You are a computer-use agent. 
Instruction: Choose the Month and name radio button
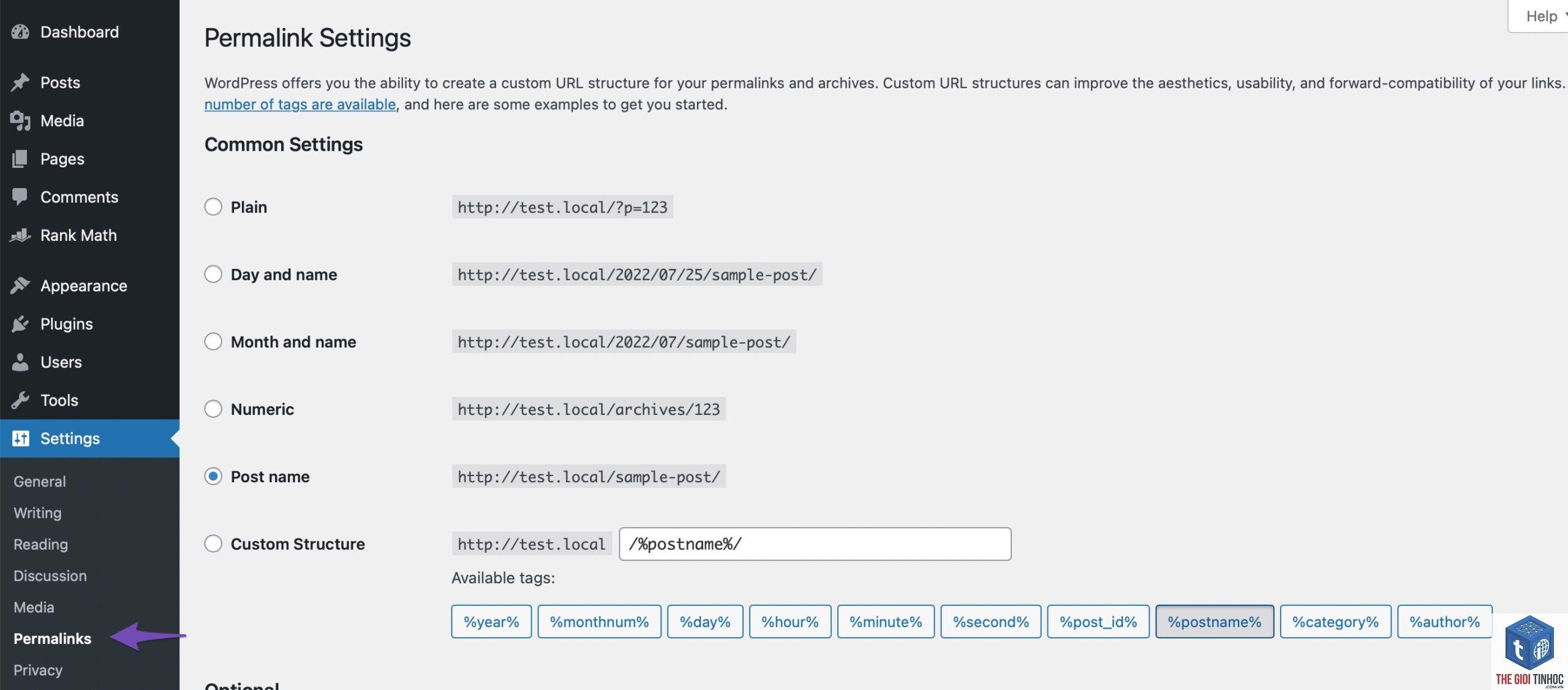click(x=213, y=342)
